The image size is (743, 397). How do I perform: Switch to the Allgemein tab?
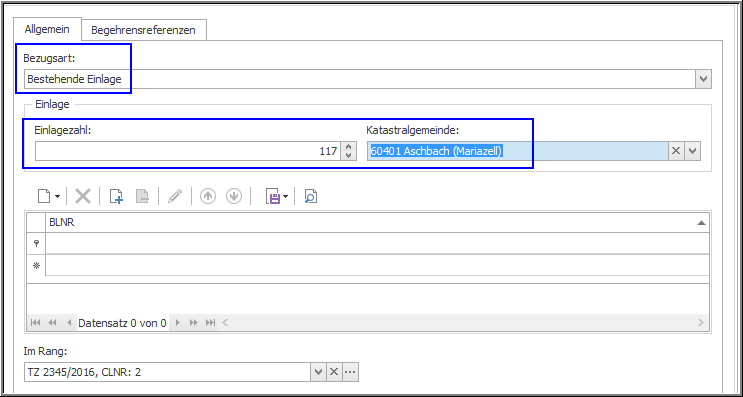[x=47, y=29]
